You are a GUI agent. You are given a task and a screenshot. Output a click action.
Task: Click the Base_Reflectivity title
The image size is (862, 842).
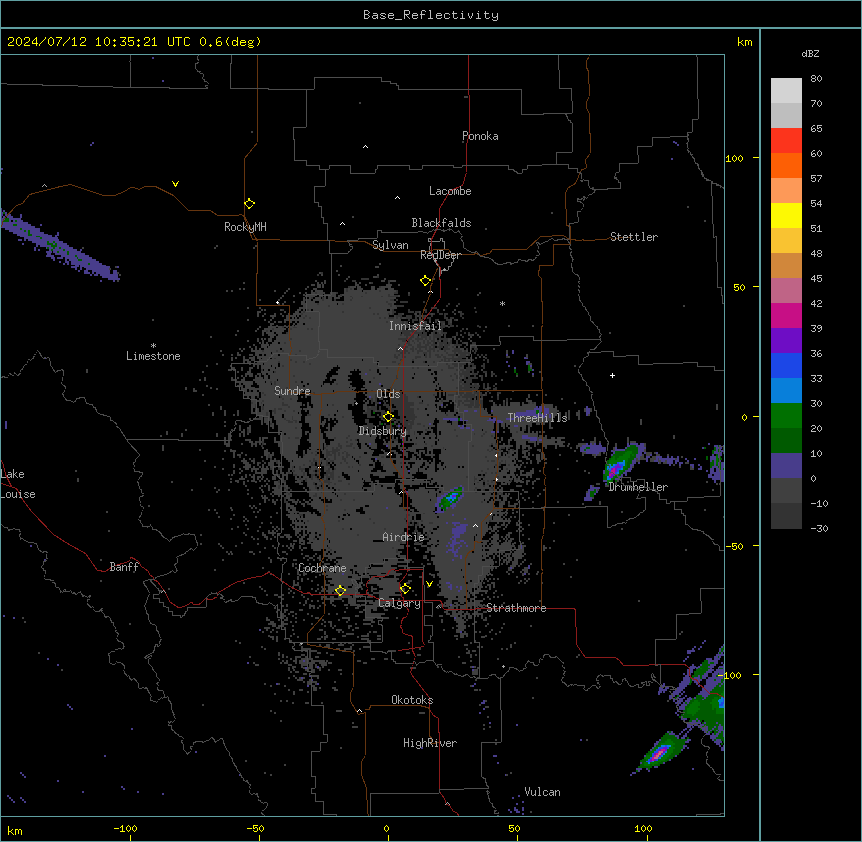[x=431, y=15]
